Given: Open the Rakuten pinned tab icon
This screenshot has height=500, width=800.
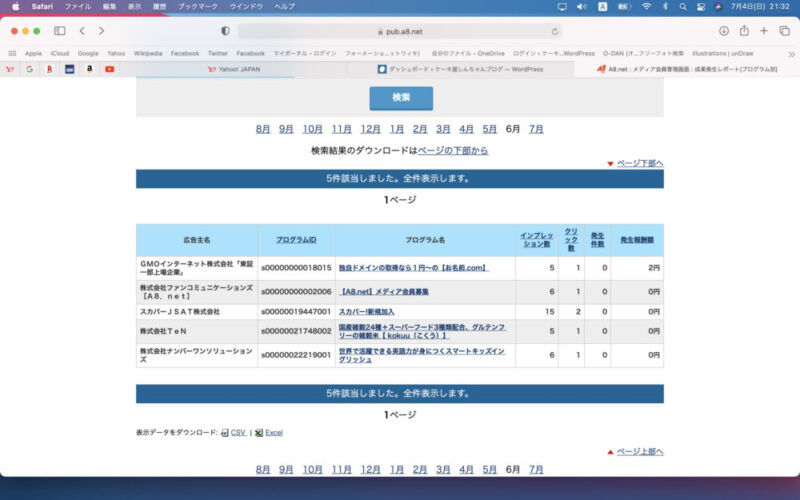Looking at the screenshot, I should (x=49, y=69).
